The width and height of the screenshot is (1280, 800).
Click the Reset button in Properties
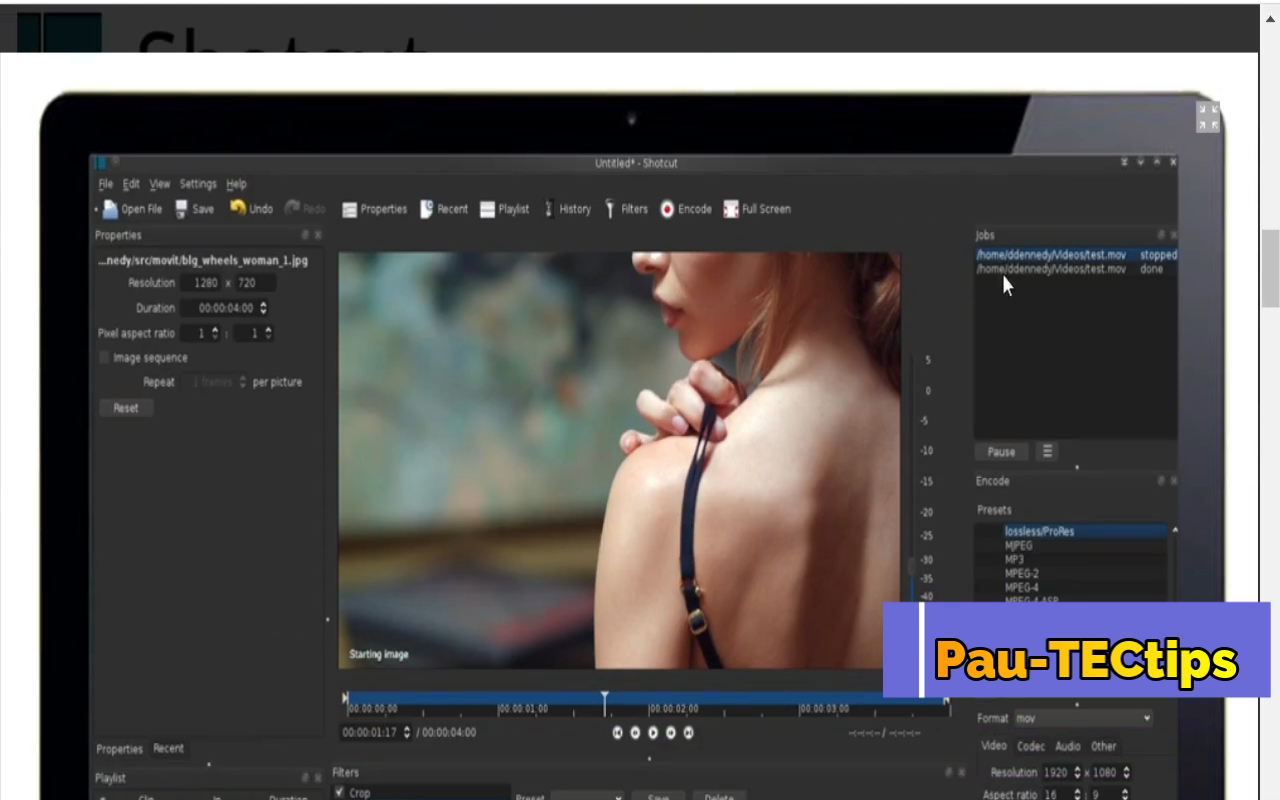coord(126,408)
